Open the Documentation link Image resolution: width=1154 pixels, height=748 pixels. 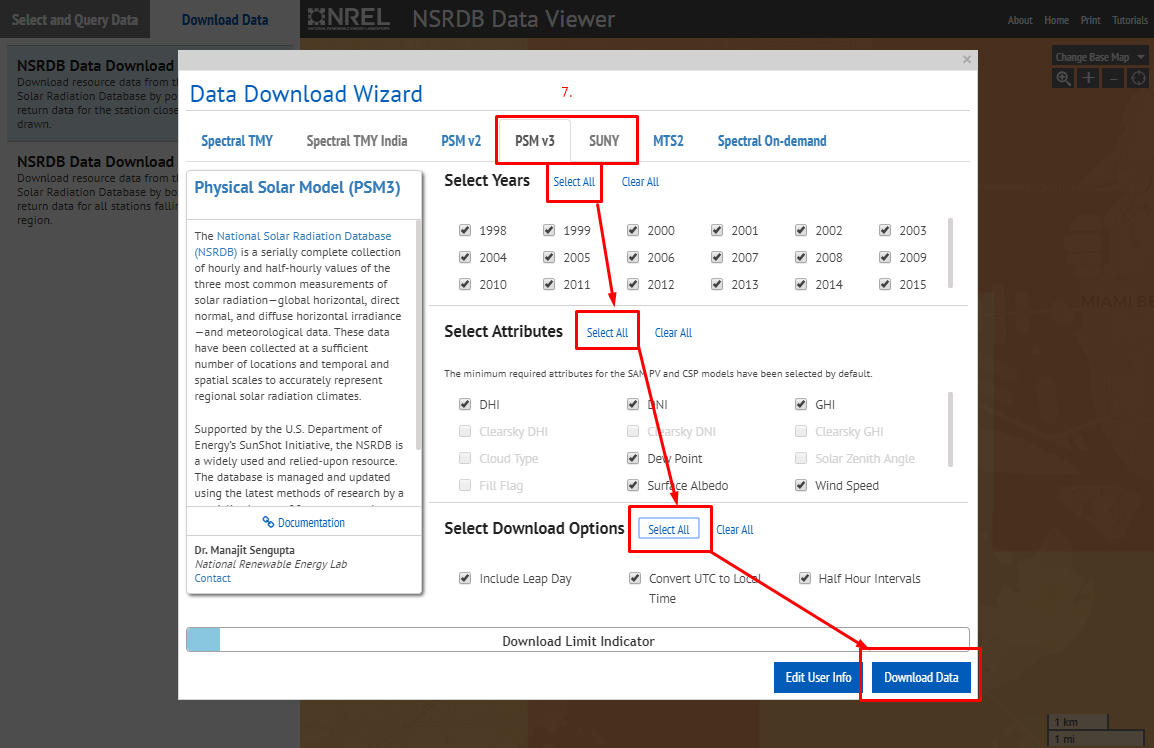[304, 523]
